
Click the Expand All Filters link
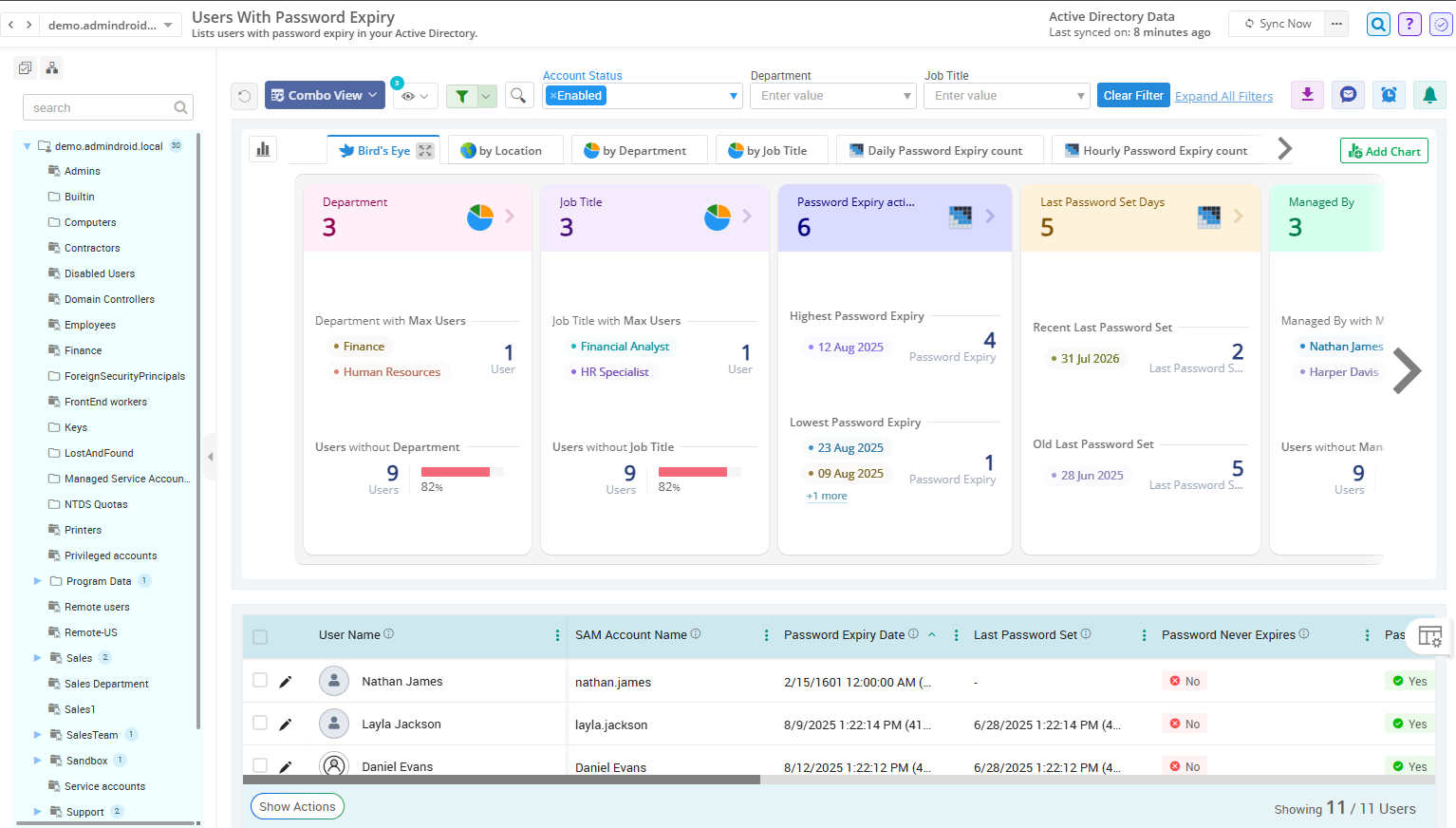(1223, 96)
